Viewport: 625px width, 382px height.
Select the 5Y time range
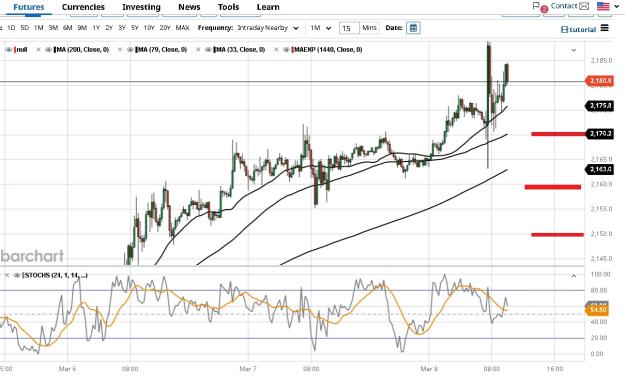tap(135, 28)
